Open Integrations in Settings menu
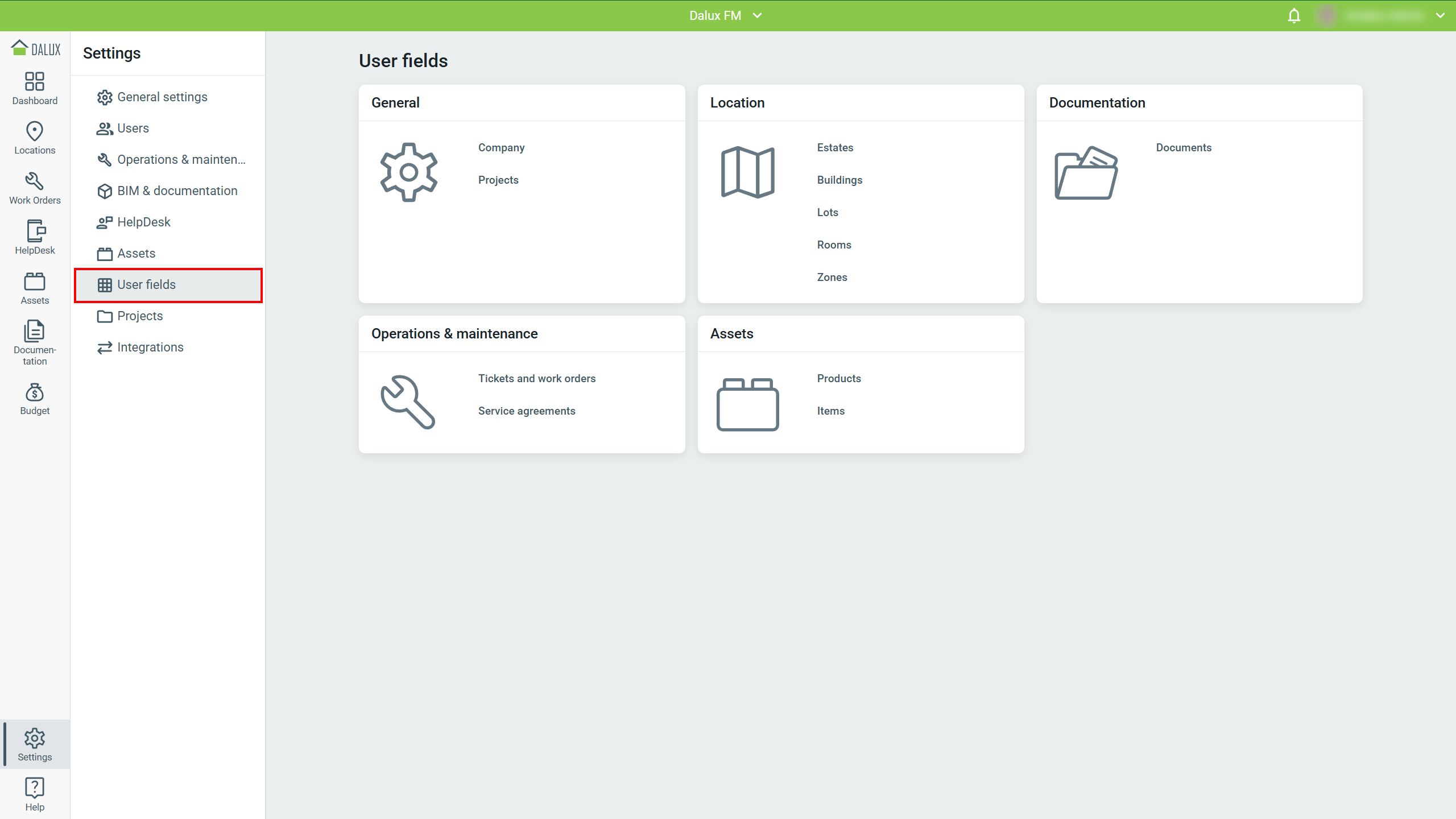Image resolution: width=1456 pixels, height=819 pixels. point(150,348)
